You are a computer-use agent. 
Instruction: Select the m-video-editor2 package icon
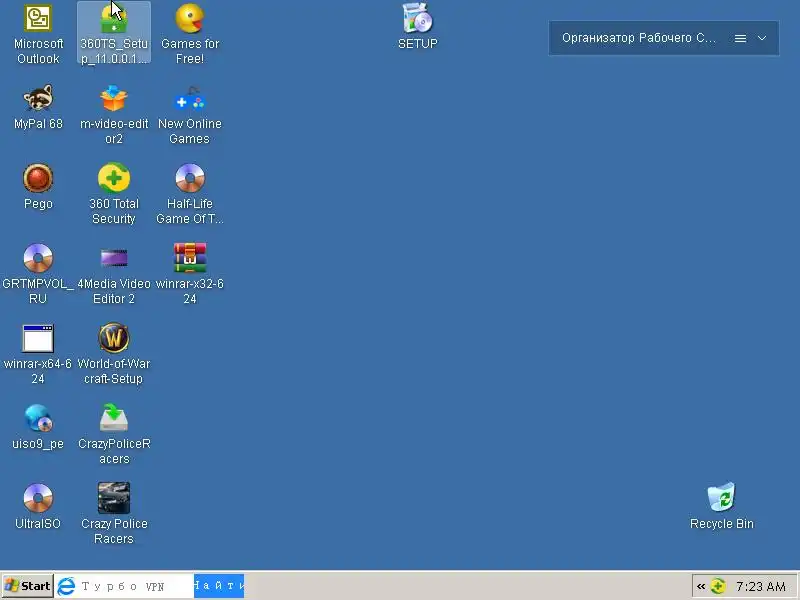tap(114, 115)
